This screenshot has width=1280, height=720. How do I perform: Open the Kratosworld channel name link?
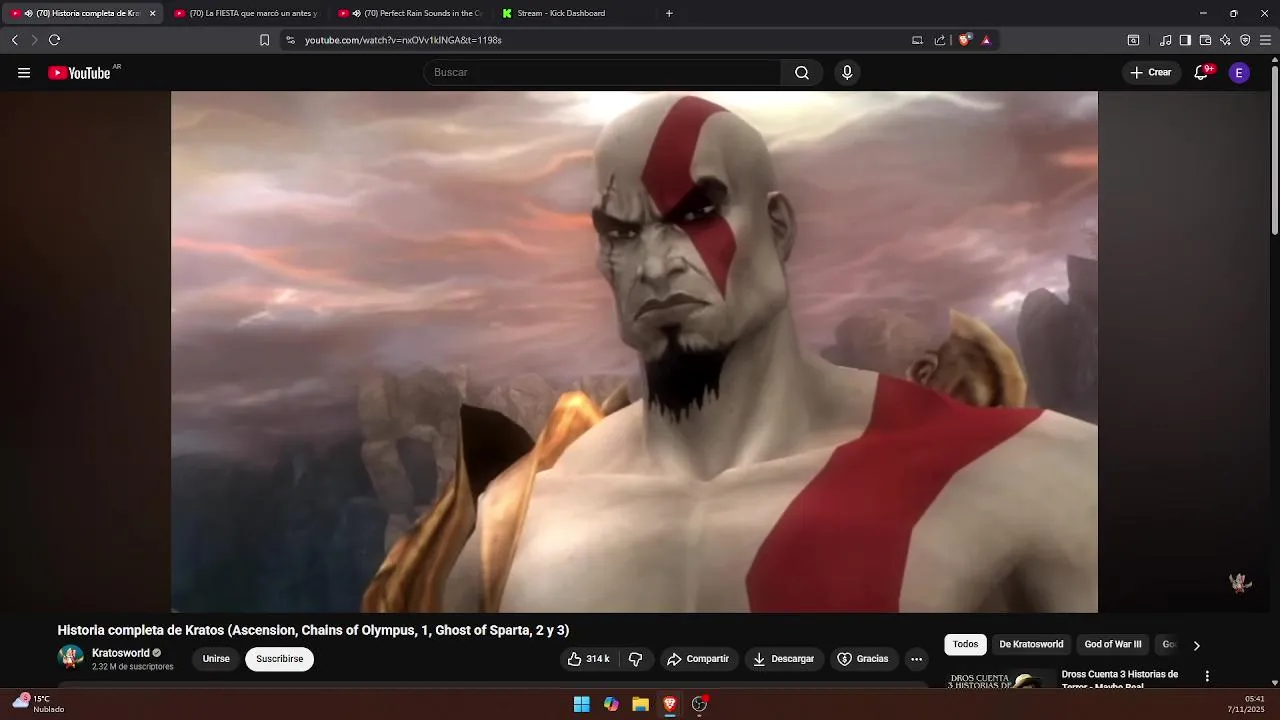pos(120,653)
